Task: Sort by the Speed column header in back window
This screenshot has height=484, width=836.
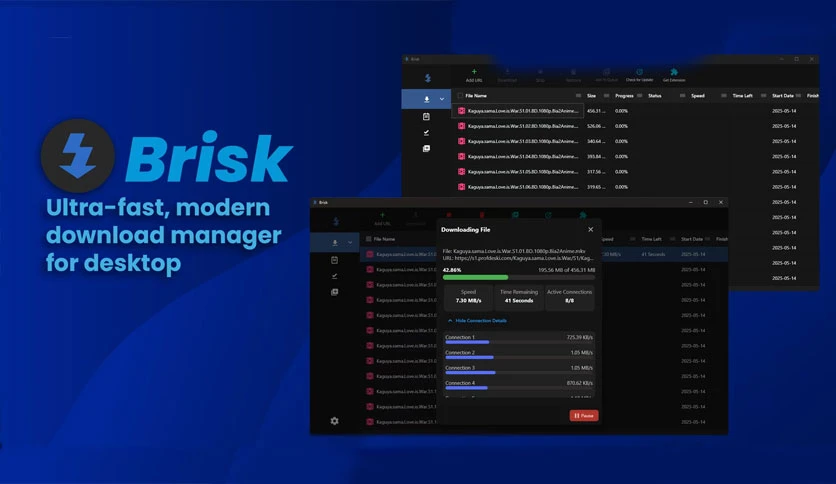Action: click(x=698, y=95)
